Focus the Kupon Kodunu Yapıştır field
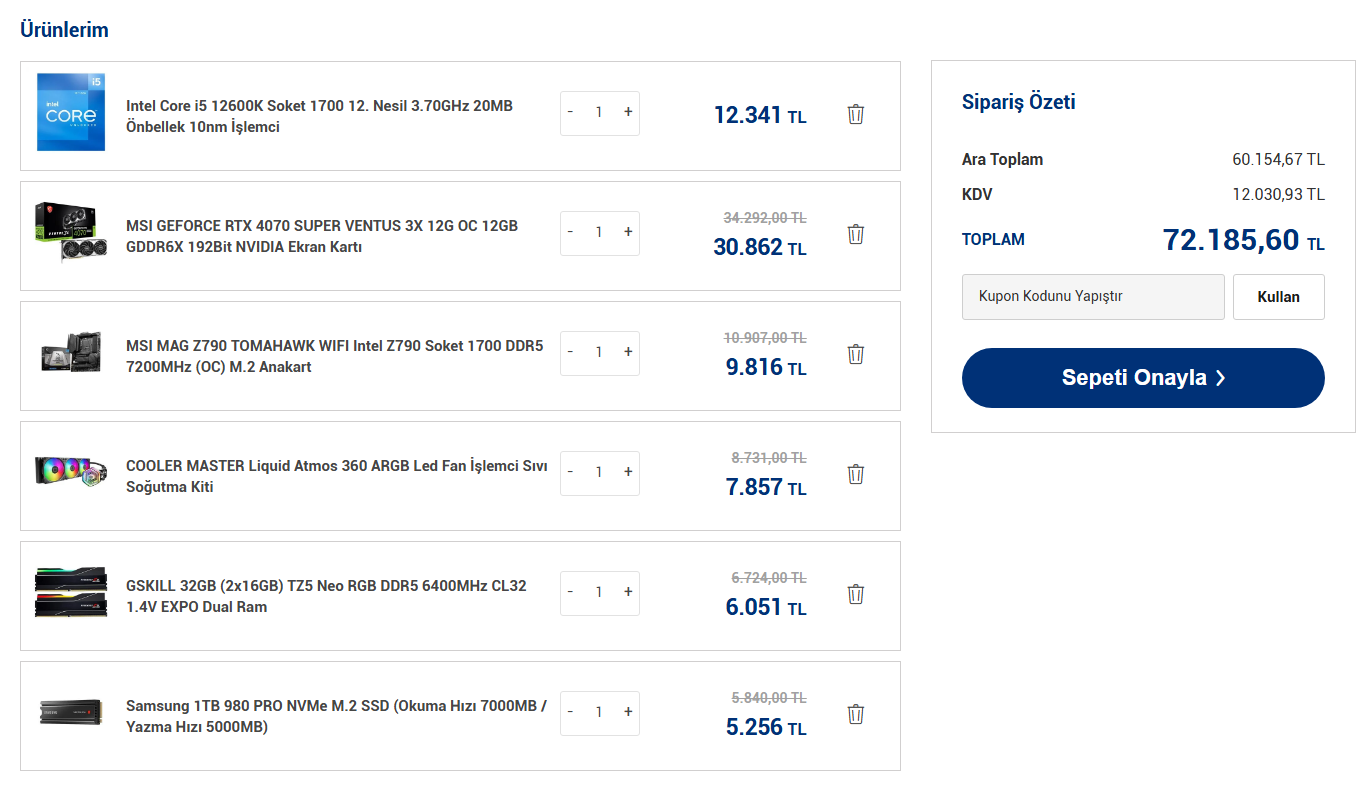Screen dimensions: 1367x785 [x=1093, y=297]
